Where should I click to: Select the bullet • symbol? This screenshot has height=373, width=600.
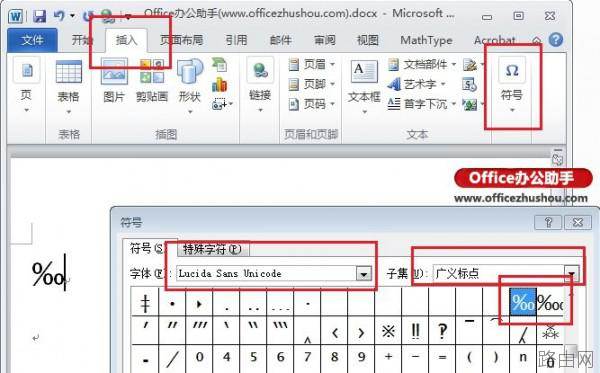point(172,302)
